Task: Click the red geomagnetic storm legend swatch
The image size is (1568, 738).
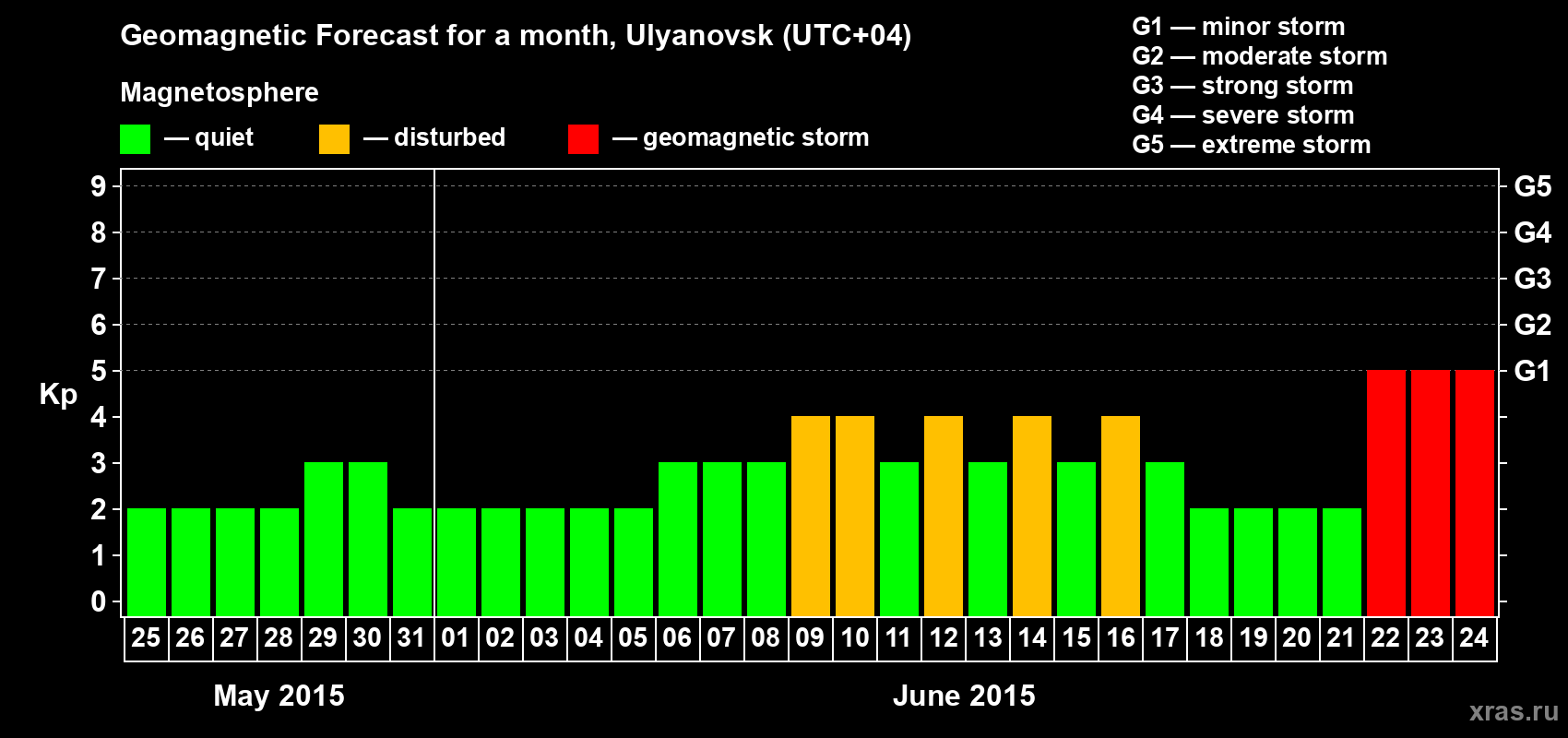Action: click(x=584, y=139)
